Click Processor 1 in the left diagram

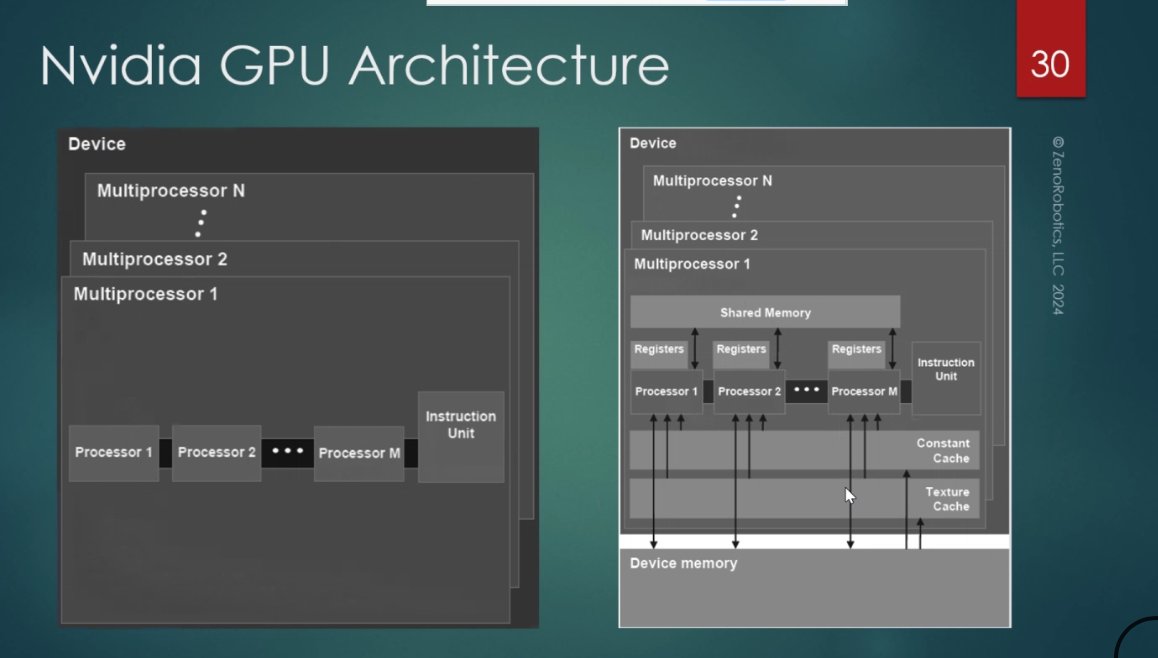[x=114, y=453]
